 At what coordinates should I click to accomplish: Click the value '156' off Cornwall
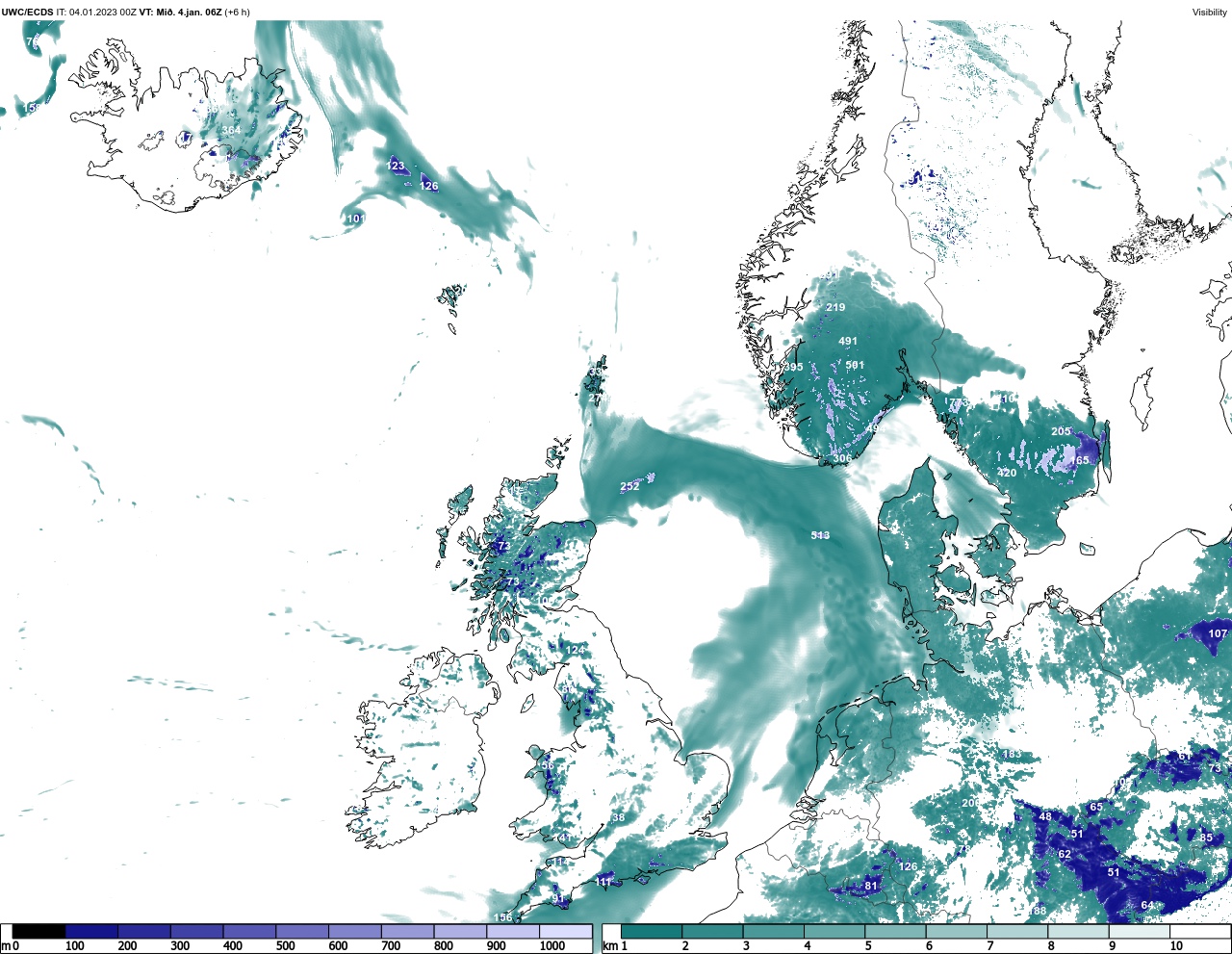pyautogui.click(x=503, y=917)
